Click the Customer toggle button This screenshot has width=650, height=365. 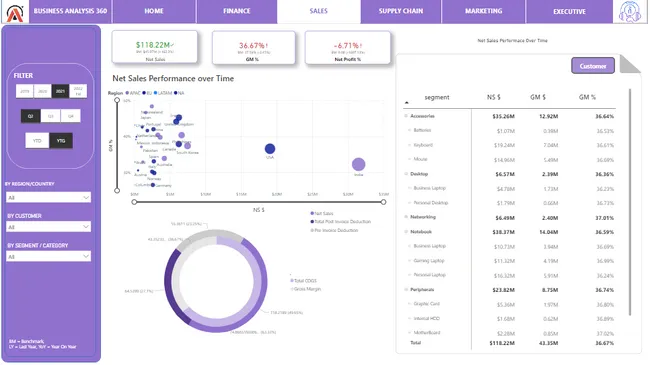tap(593, 66)
